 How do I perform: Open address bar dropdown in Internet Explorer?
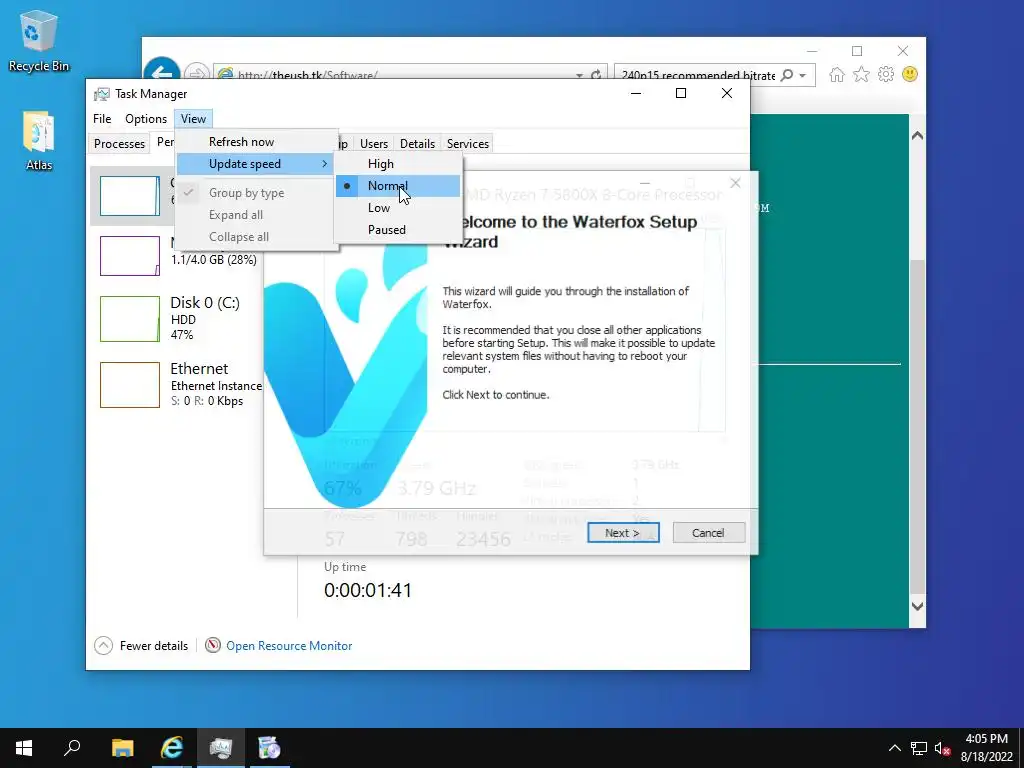[x=579, y=76]
